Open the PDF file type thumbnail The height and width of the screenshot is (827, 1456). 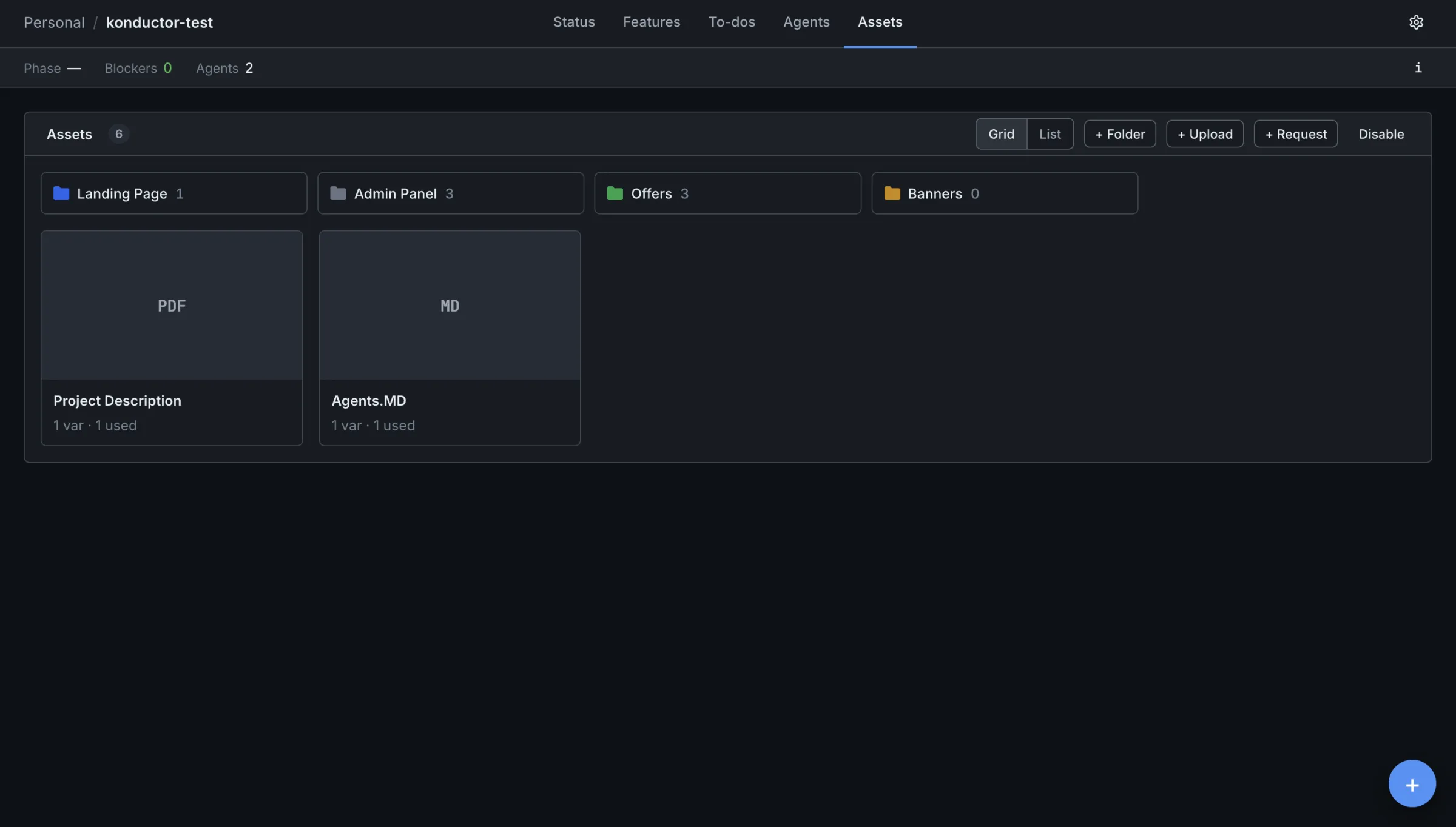click(x=172, y=306)
